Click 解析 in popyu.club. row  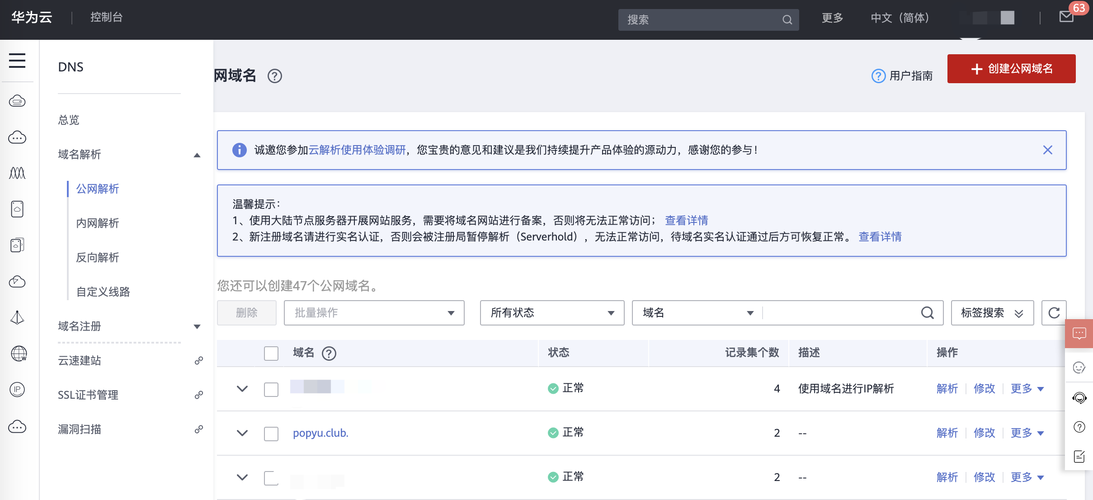(947, 433)
